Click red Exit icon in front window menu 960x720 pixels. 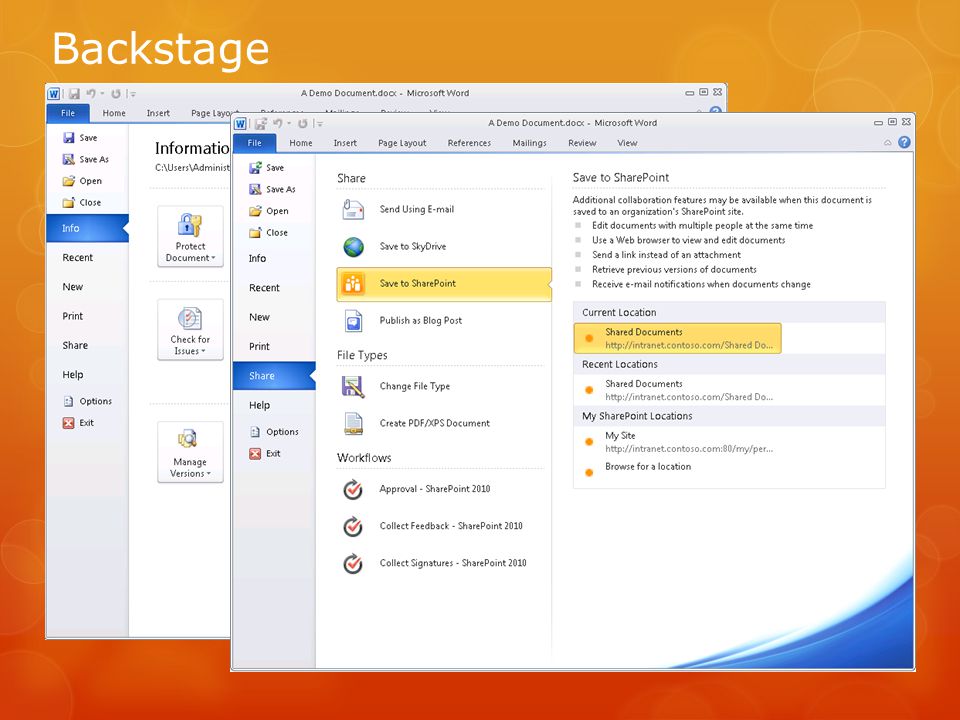click(x=255, y=454)
